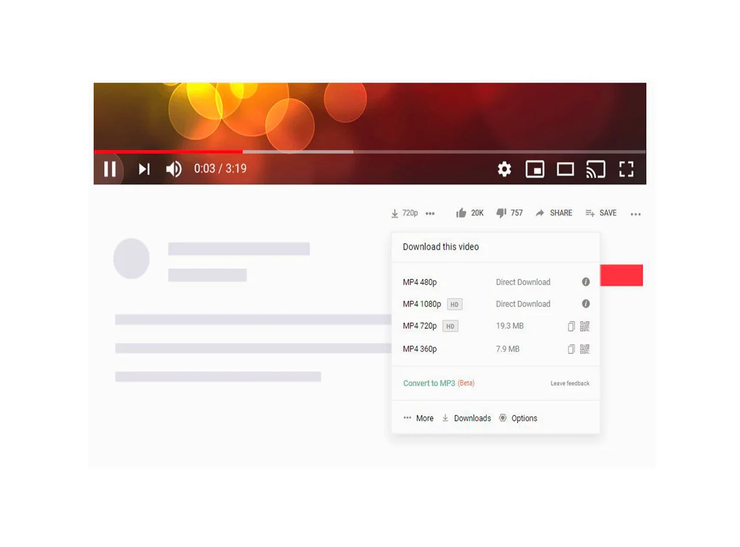Open the more actions menu after SAVE
This screenshot has height=547, width=740.
pos(636,214)
